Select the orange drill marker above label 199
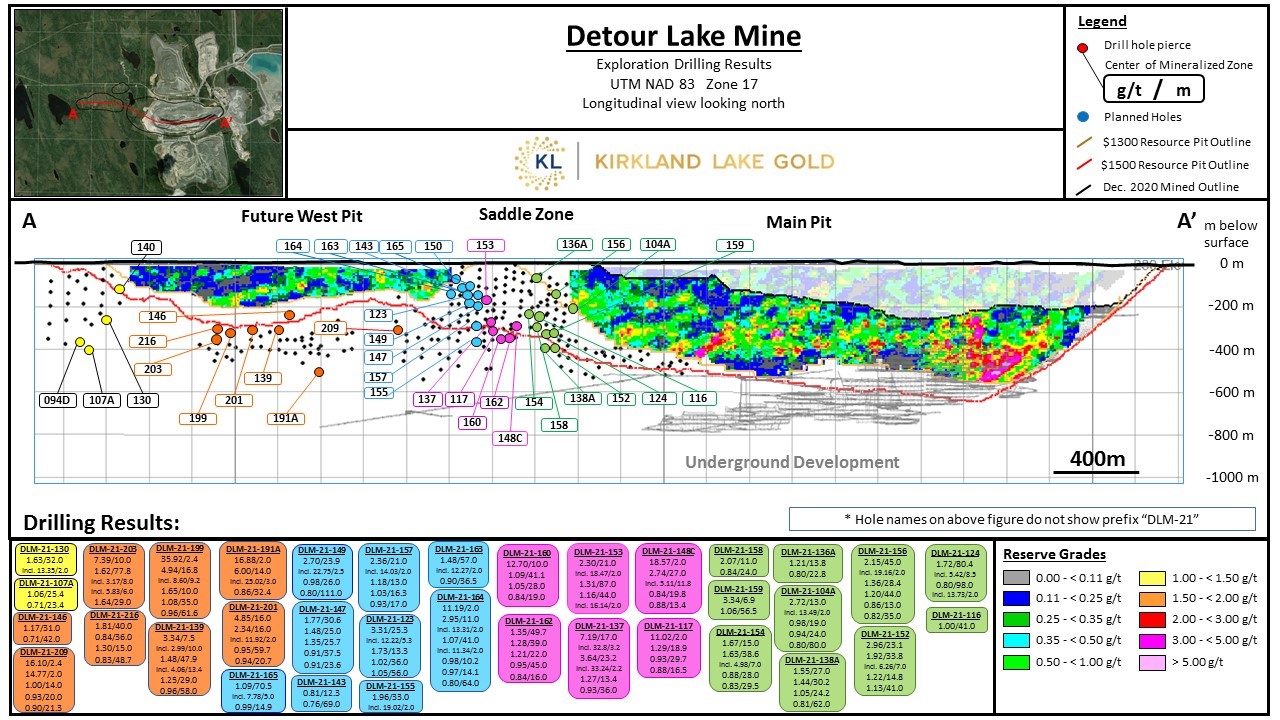The image size is (1280, 720). coord(217,341)
